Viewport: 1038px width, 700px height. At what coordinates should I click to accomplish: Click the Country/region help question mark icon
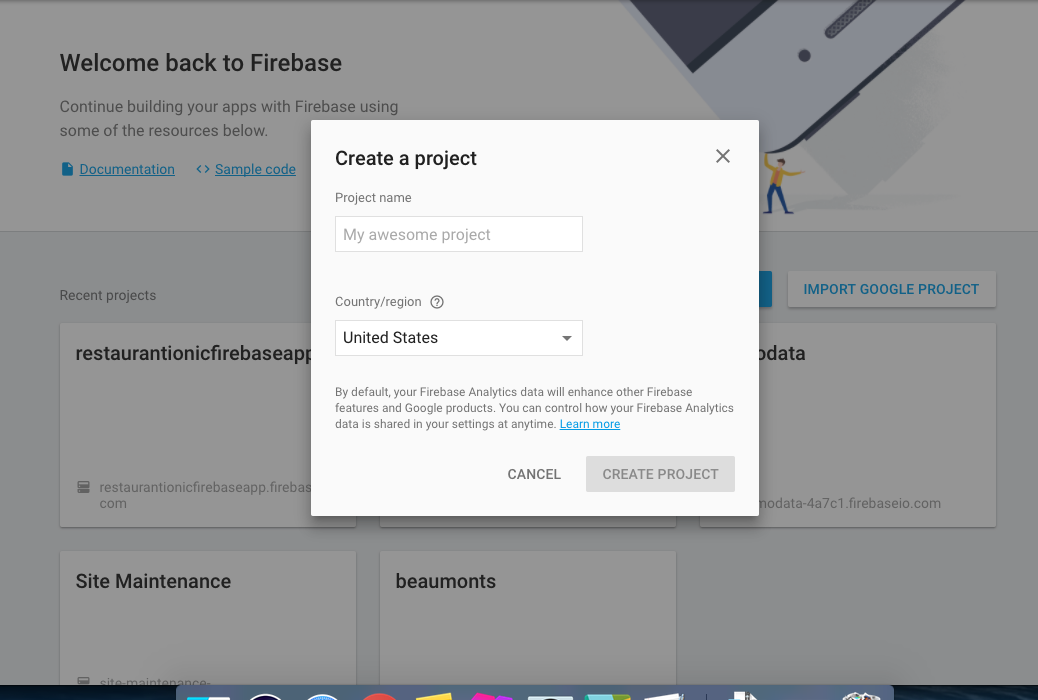click(x=437, y=302)
